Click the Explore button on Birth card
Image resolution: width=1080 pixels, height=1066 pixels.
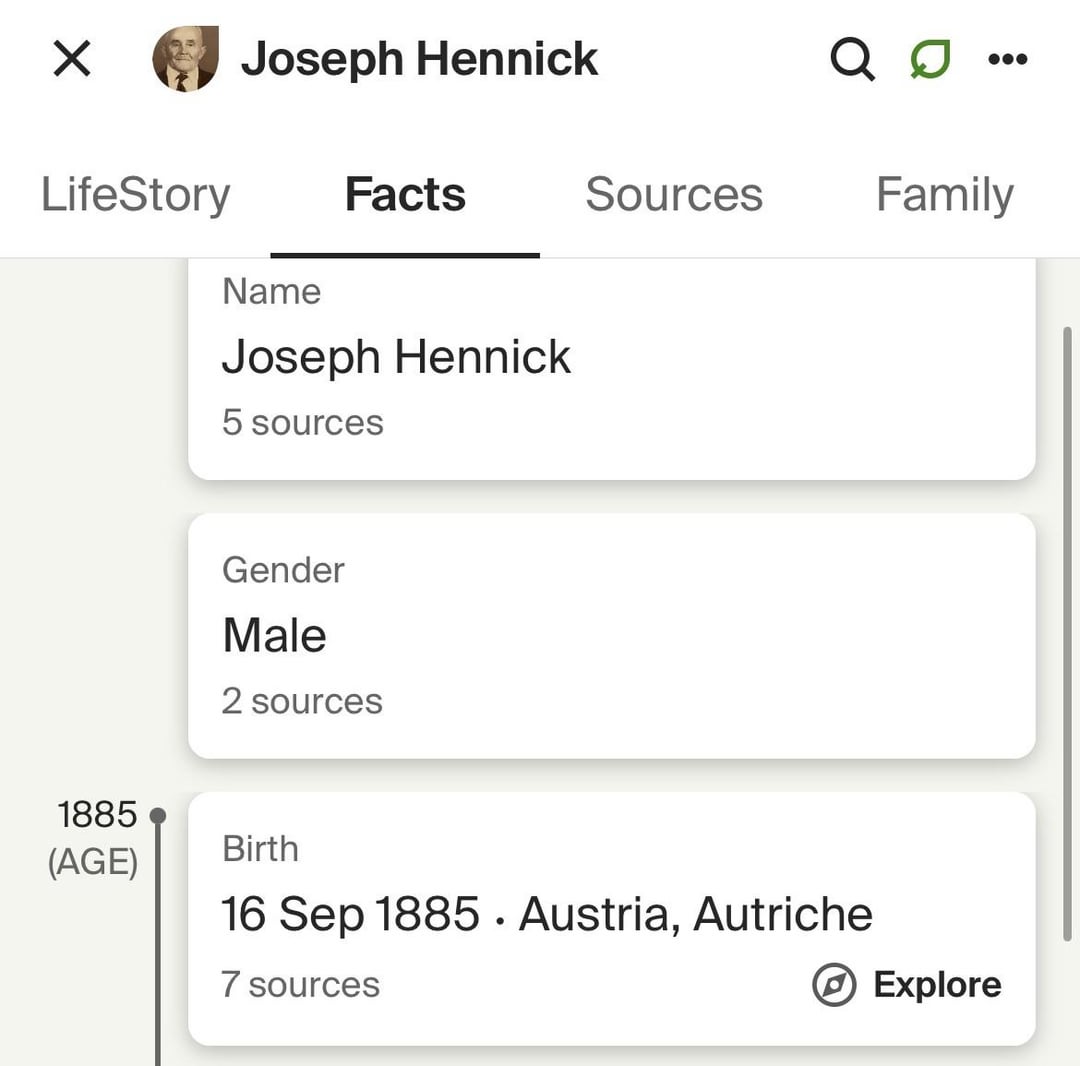906,985
